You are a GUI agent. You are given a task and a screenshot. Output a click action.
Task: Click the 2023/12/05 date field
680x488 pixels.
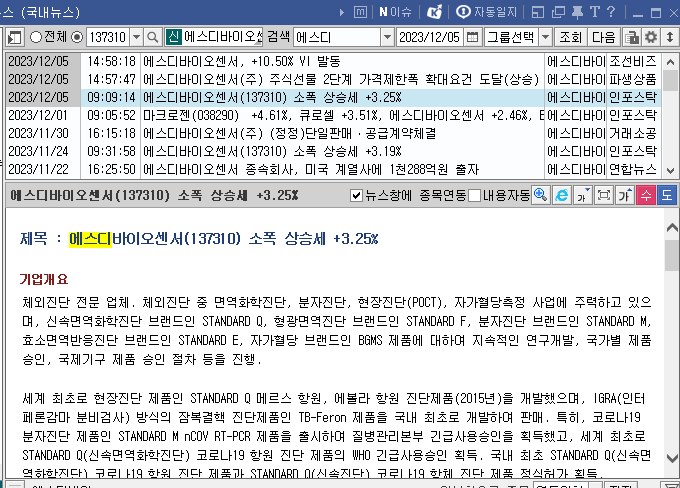[429, 37]
